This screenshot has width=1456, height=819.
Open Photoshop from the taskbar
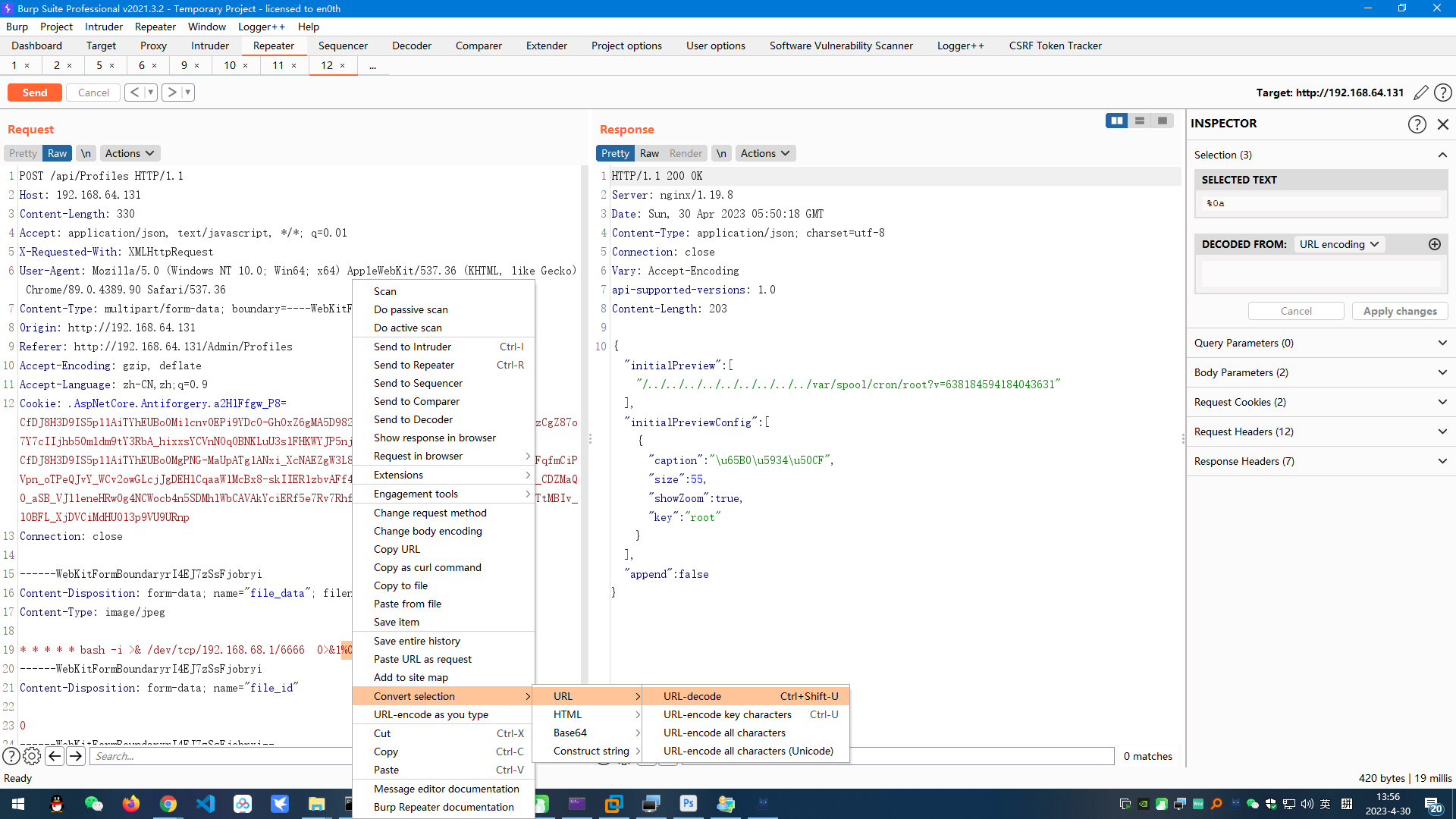[x=689, y=804]
